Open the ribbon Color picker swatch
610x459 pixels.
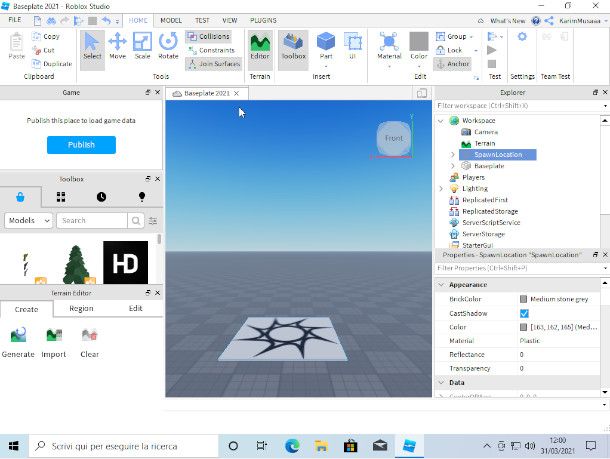419,42
